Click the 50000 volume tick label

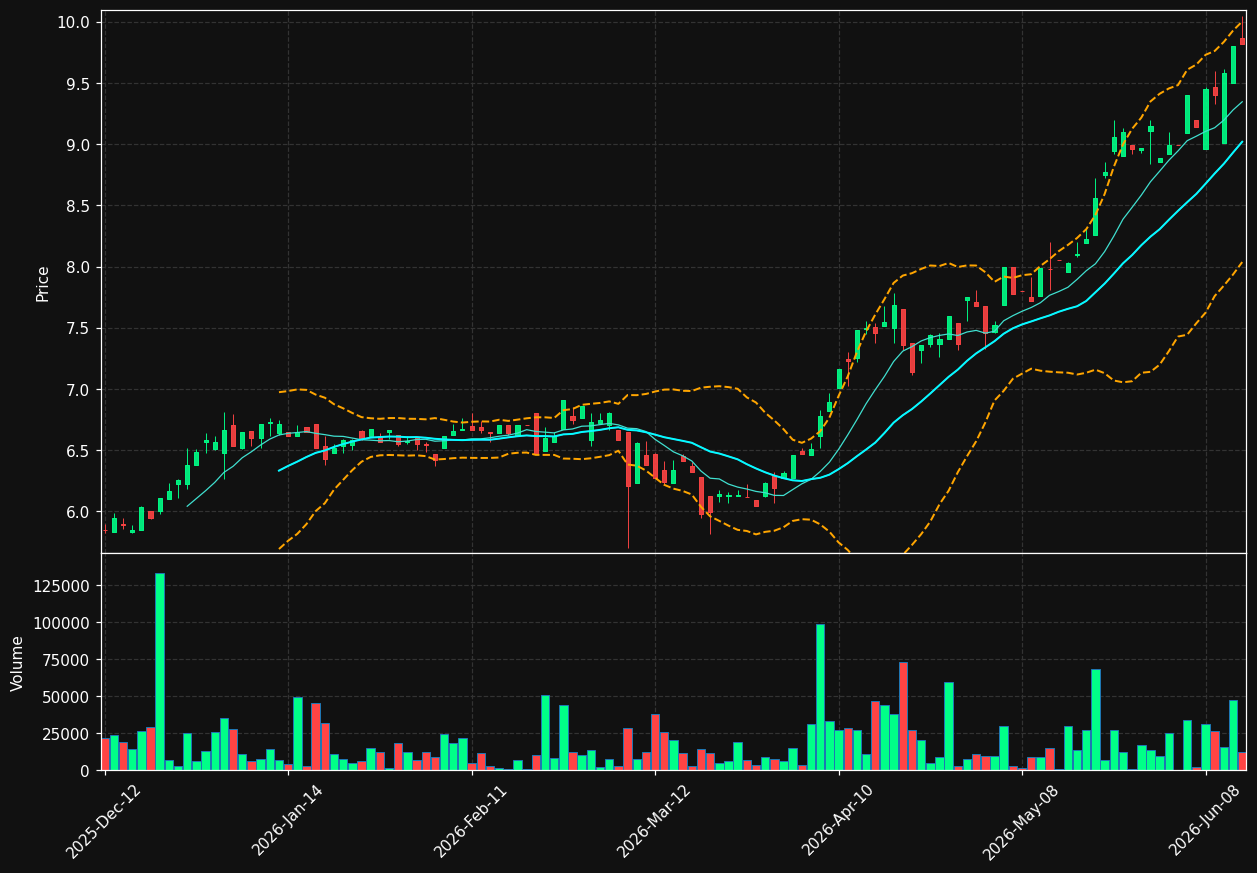click(x=66, y=697)
